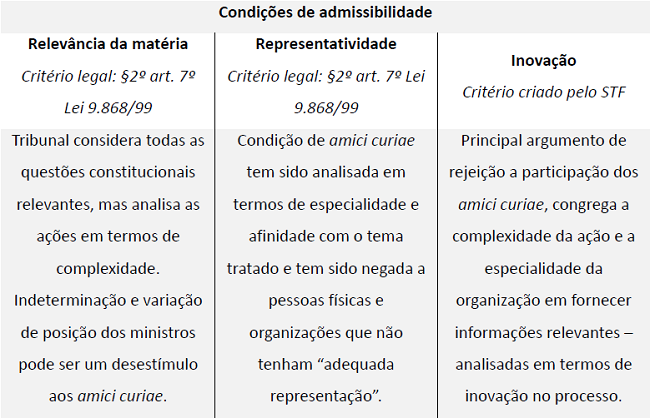Click "Lei 9.868/99" under Relevância da matéria
The width and height of the screenshot is (650, 418).
coord(108,107)
